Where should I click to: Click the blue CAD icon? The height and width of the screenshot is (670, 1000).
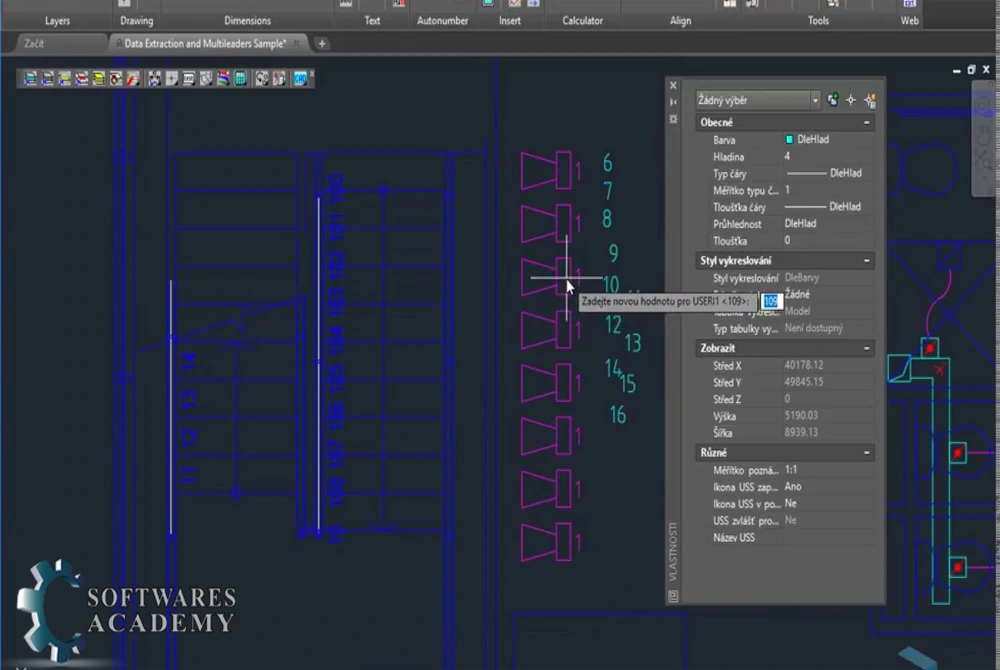300,78
